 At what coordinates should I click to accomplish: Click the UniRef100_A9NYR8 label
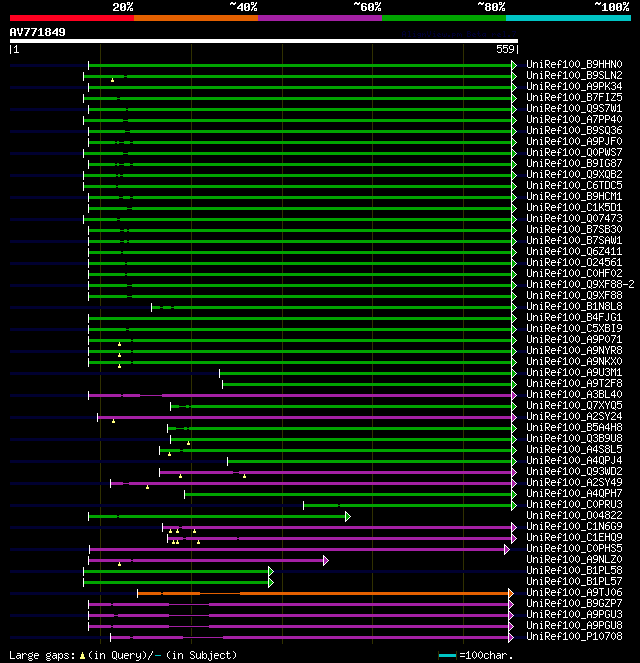(574, 350)
